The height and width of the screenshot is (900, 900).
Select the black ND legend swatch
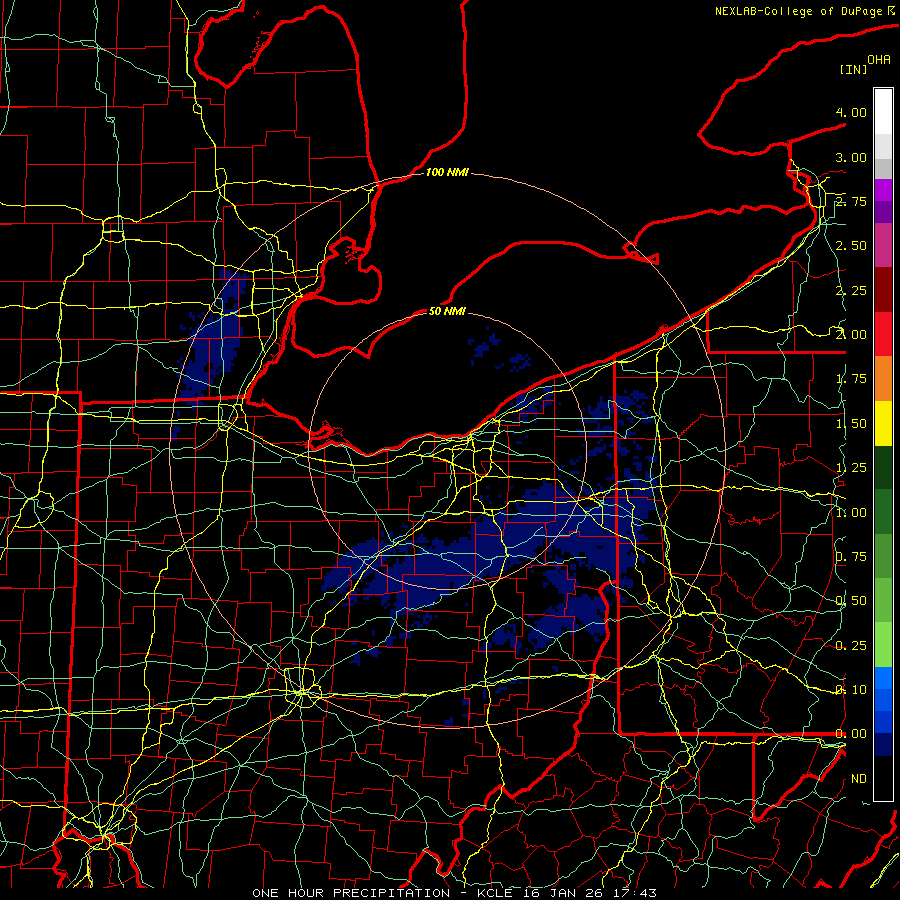883,778
